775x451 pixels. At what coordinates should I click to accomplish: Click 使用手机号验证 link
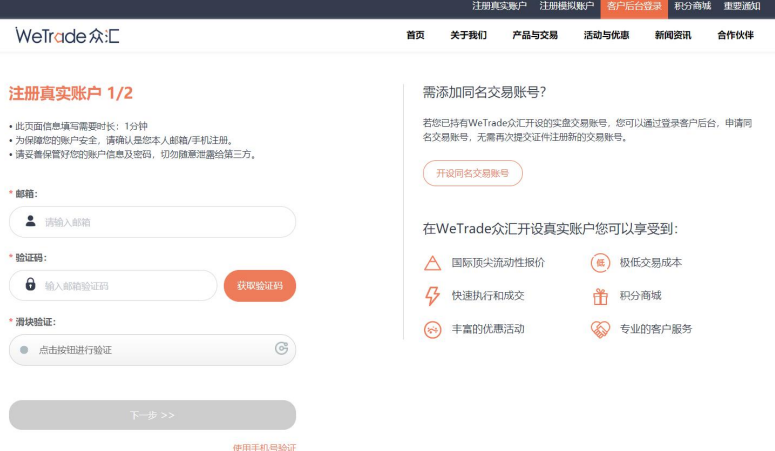264,447
